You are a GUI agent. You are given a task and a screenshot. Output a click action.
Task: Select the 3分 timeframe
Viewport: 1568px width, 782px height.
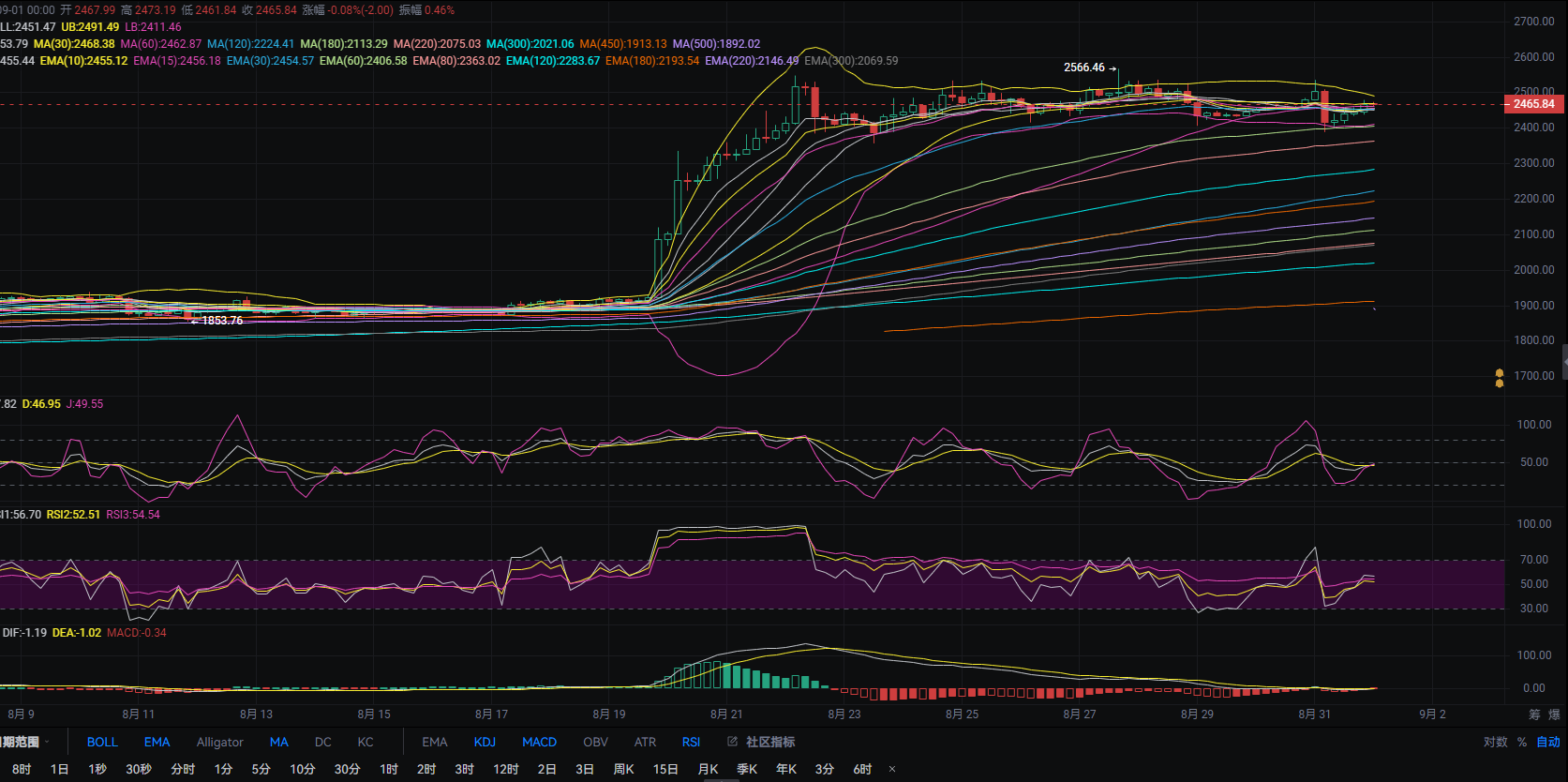click(824, 769)
